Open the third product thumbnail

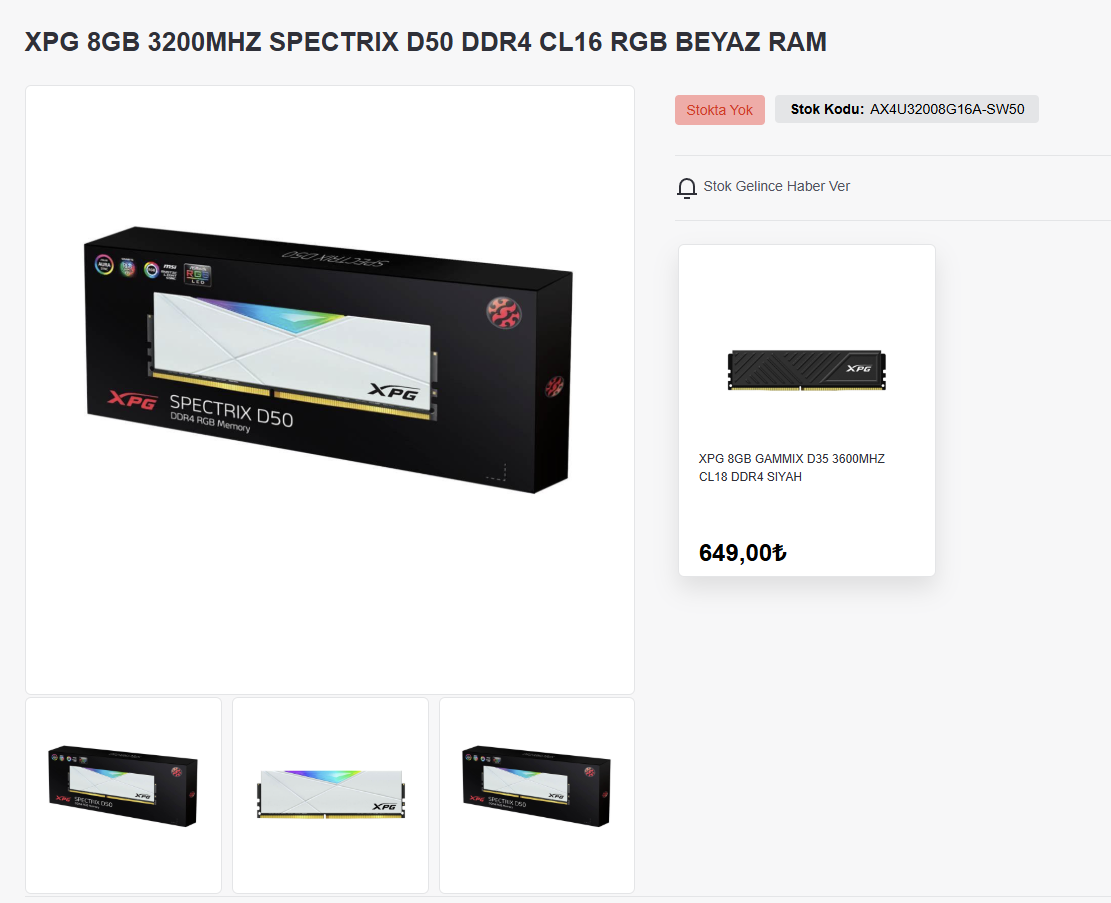(x=536, y=795)
